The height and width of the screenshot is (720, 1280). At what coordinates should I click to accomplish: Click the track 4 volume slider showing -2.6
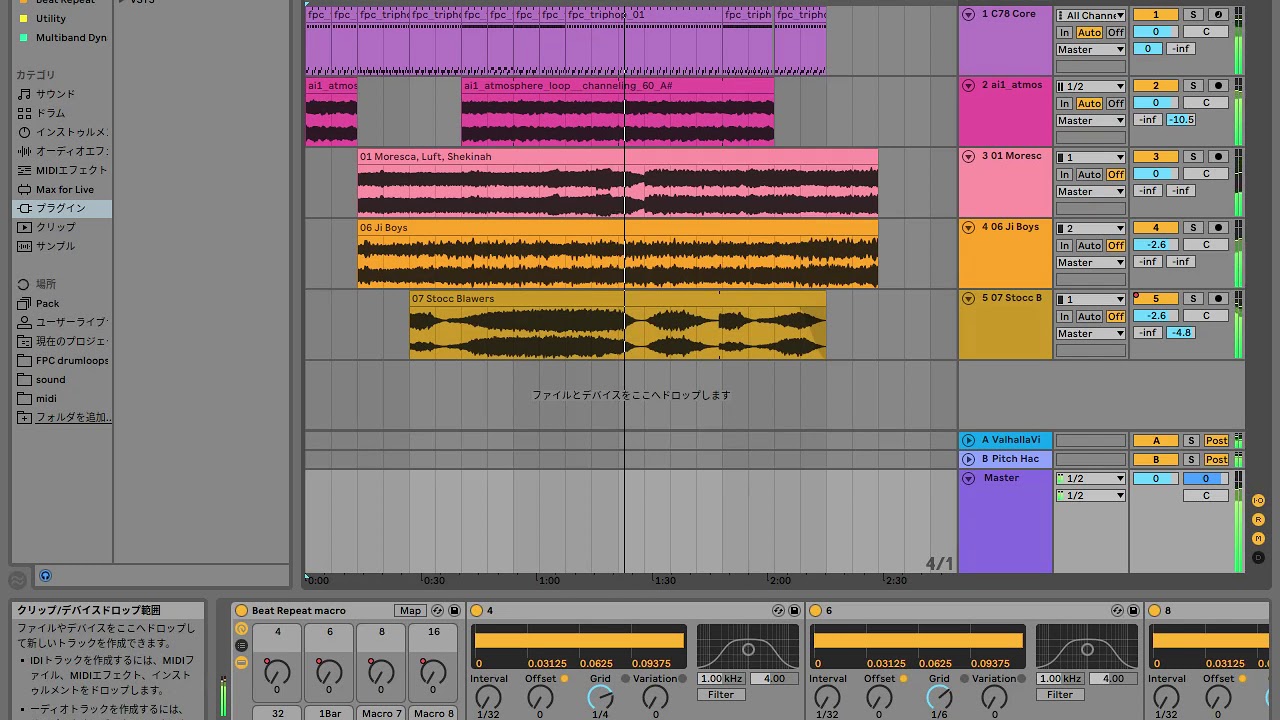click(x=1156, y=245)
